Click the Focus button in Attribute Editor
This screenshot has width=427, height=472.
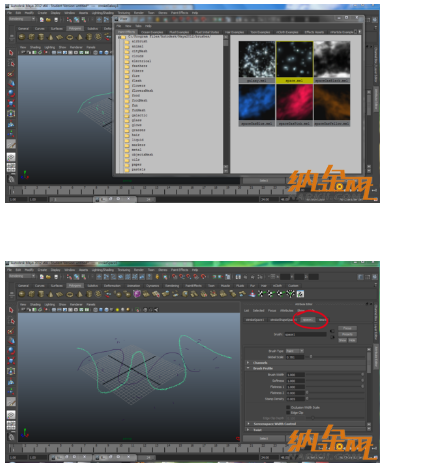[x=347, y=328]
